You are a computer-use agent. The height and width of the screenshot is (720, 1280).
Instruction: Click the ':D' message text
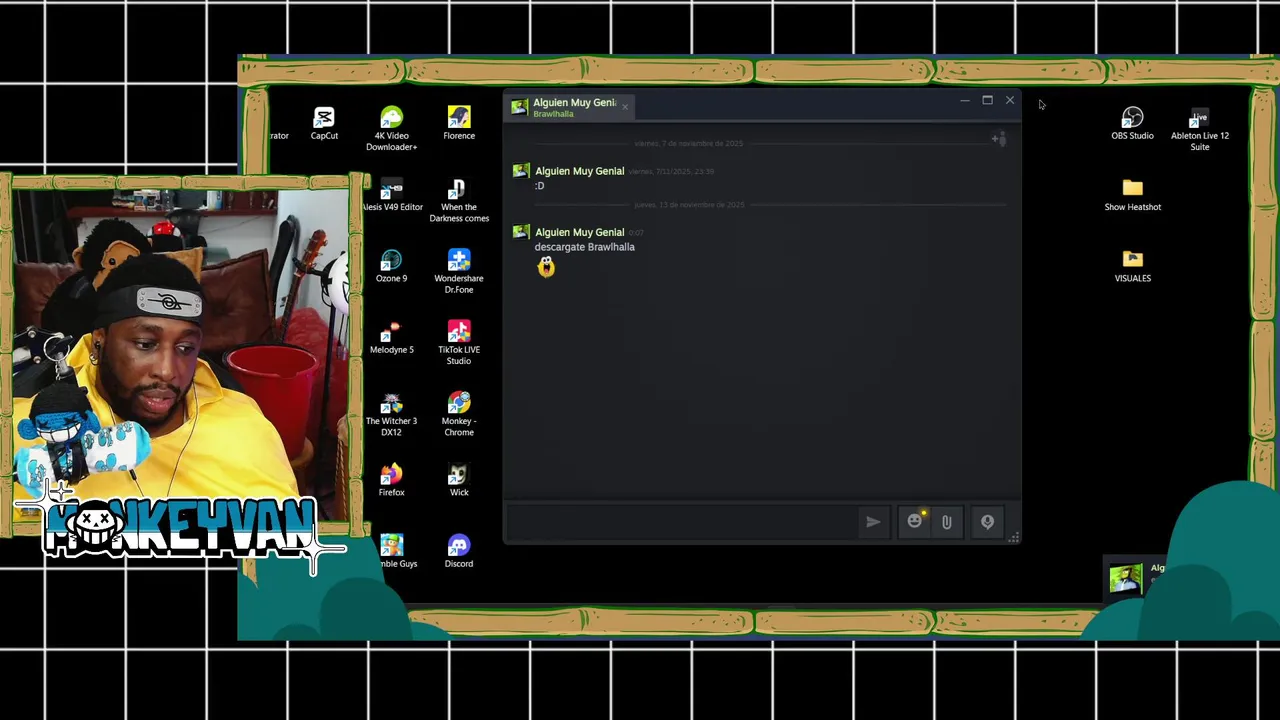[x=539, y=186]
